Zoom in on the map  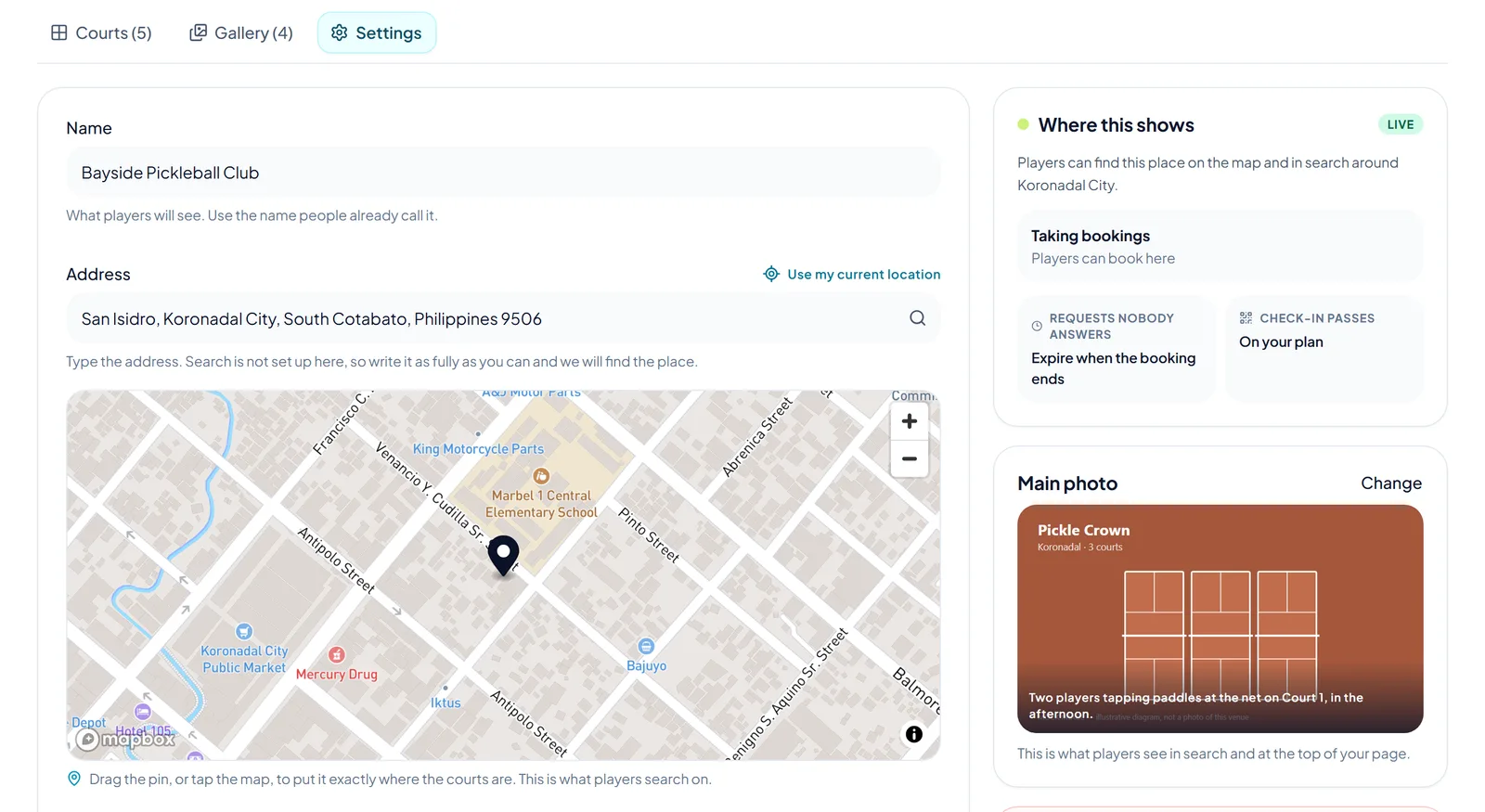pyautogui.click(x=910, y=421)
